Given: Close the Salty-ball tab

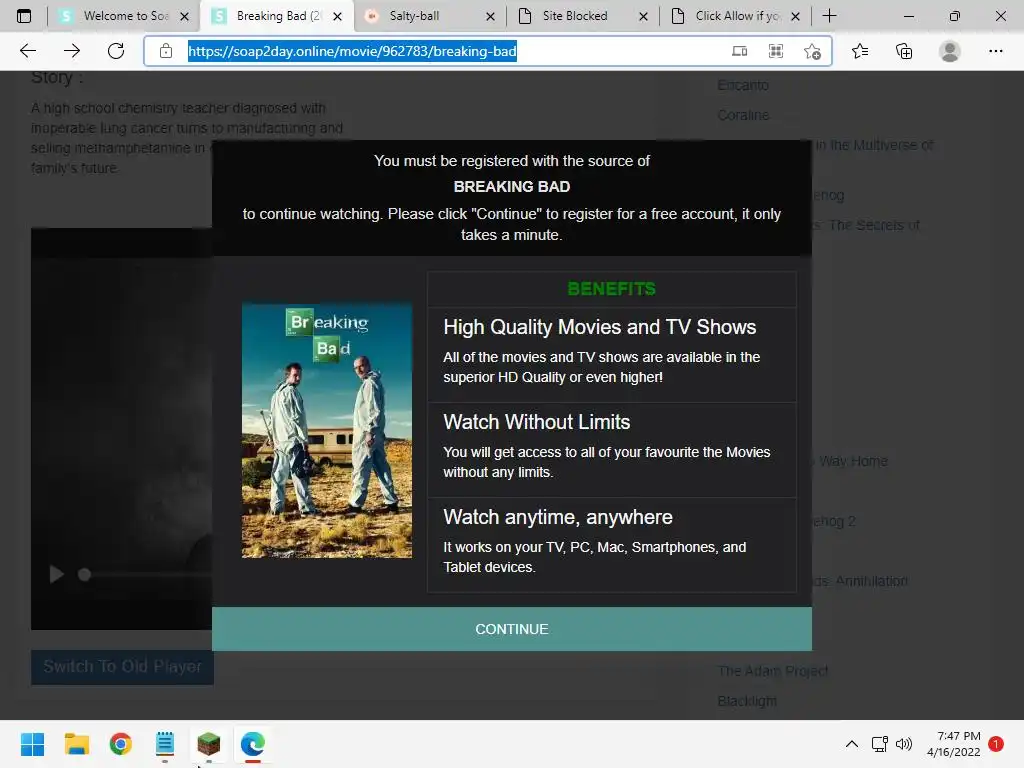Looking at the screenshot, I should (x=490, y=16).
